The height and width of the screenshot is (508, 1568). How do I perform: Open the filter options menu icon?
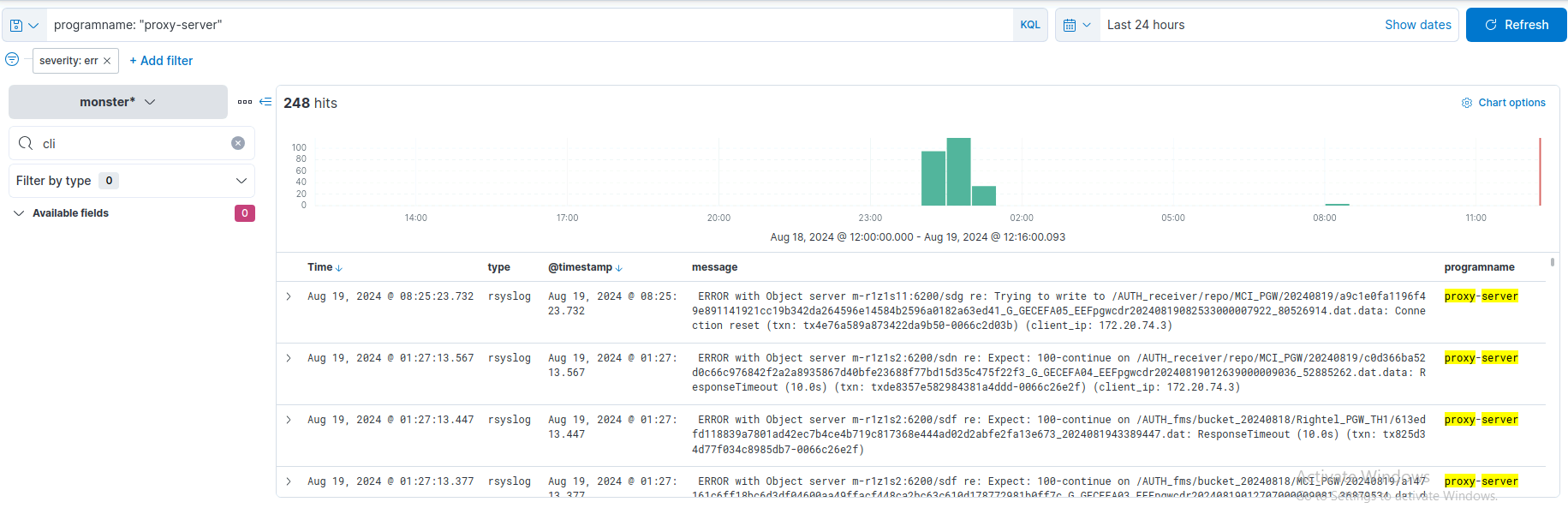[x=12, y=59]
